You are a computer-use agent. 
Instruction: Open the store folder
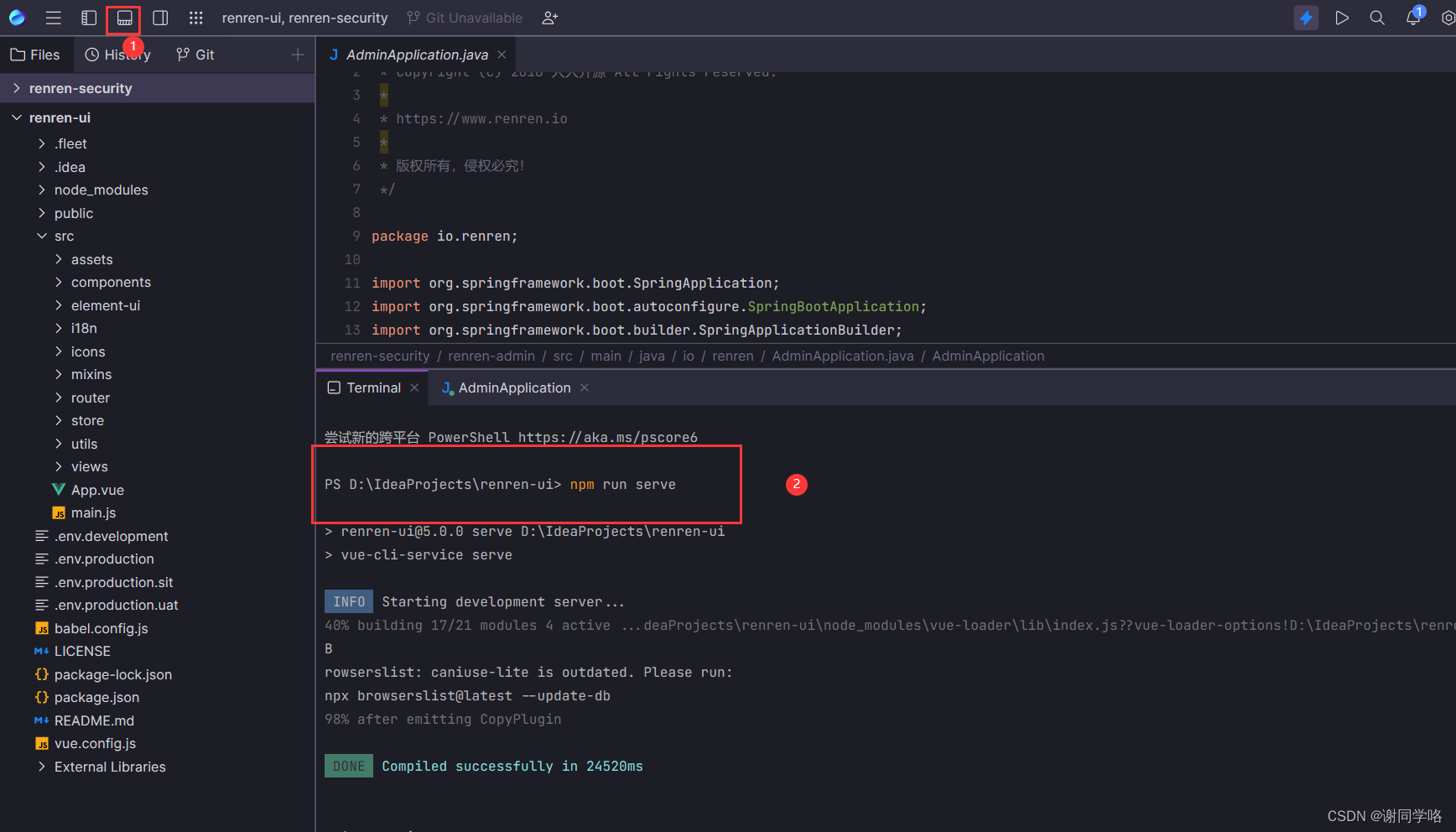pos(87,420)
